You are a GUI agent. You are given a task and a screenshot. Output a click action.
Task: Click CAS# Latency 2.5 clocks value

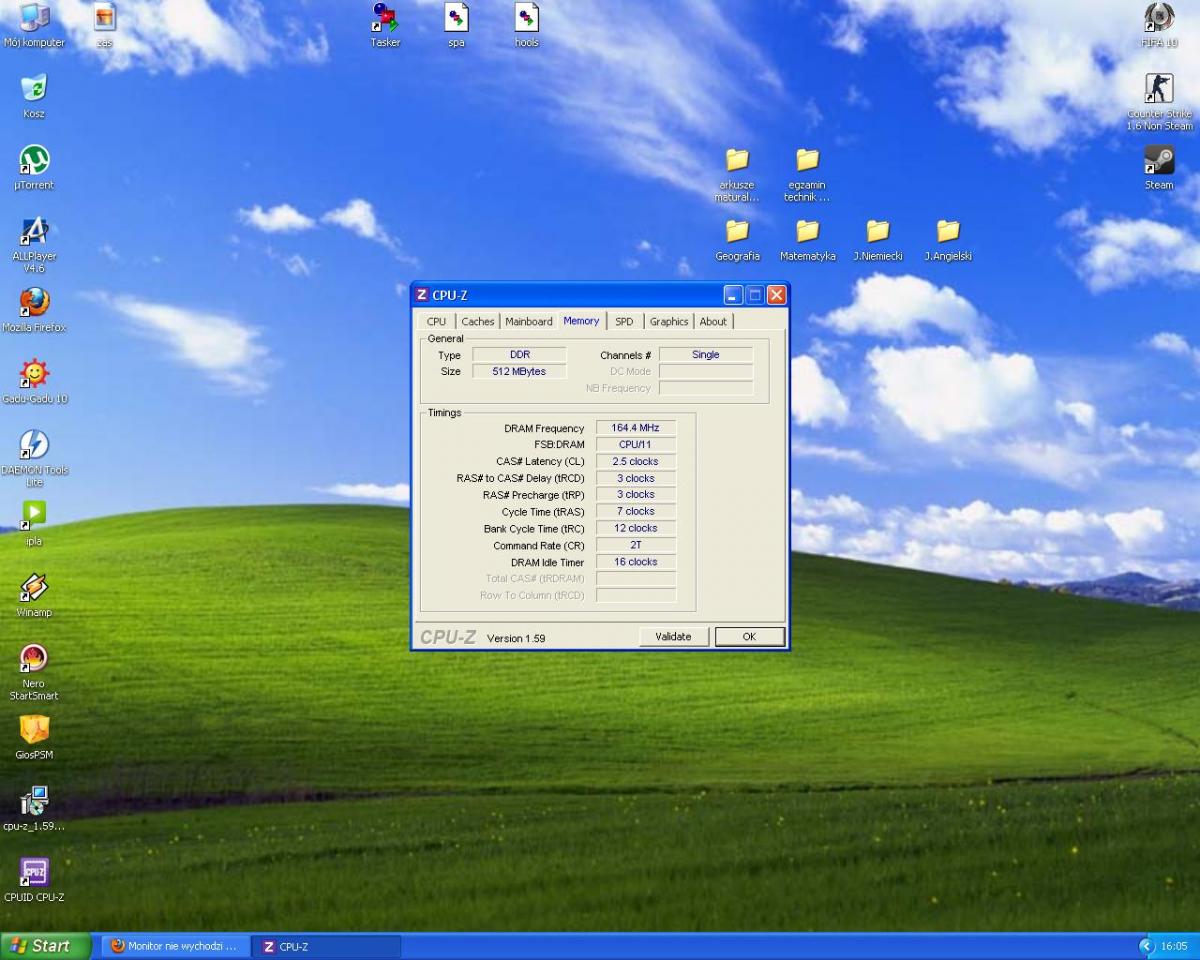636,461
